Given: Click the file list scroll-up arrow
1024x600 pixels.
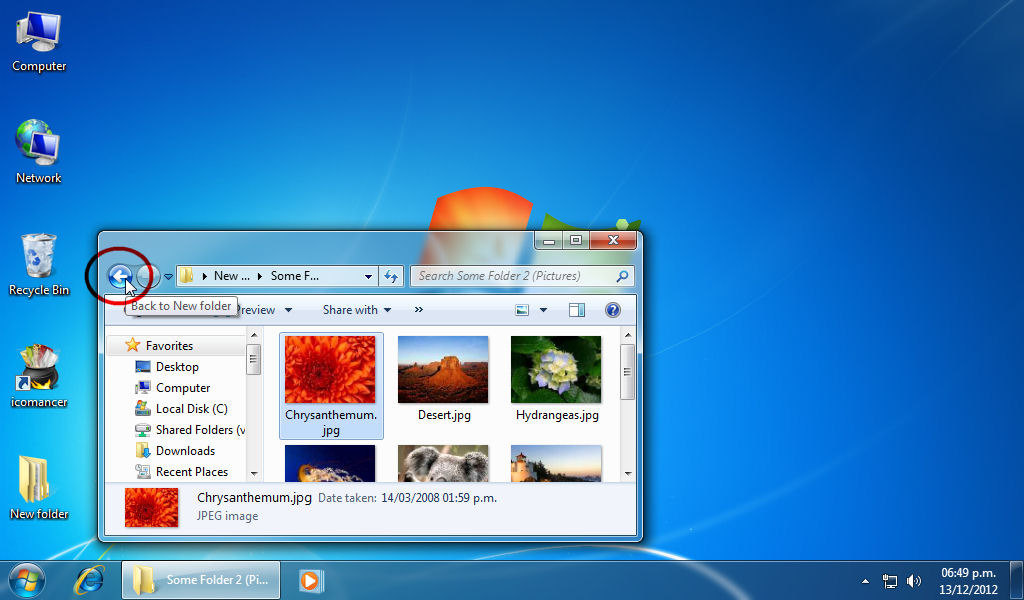Looking at the screenshot, I should coord(628,336).
